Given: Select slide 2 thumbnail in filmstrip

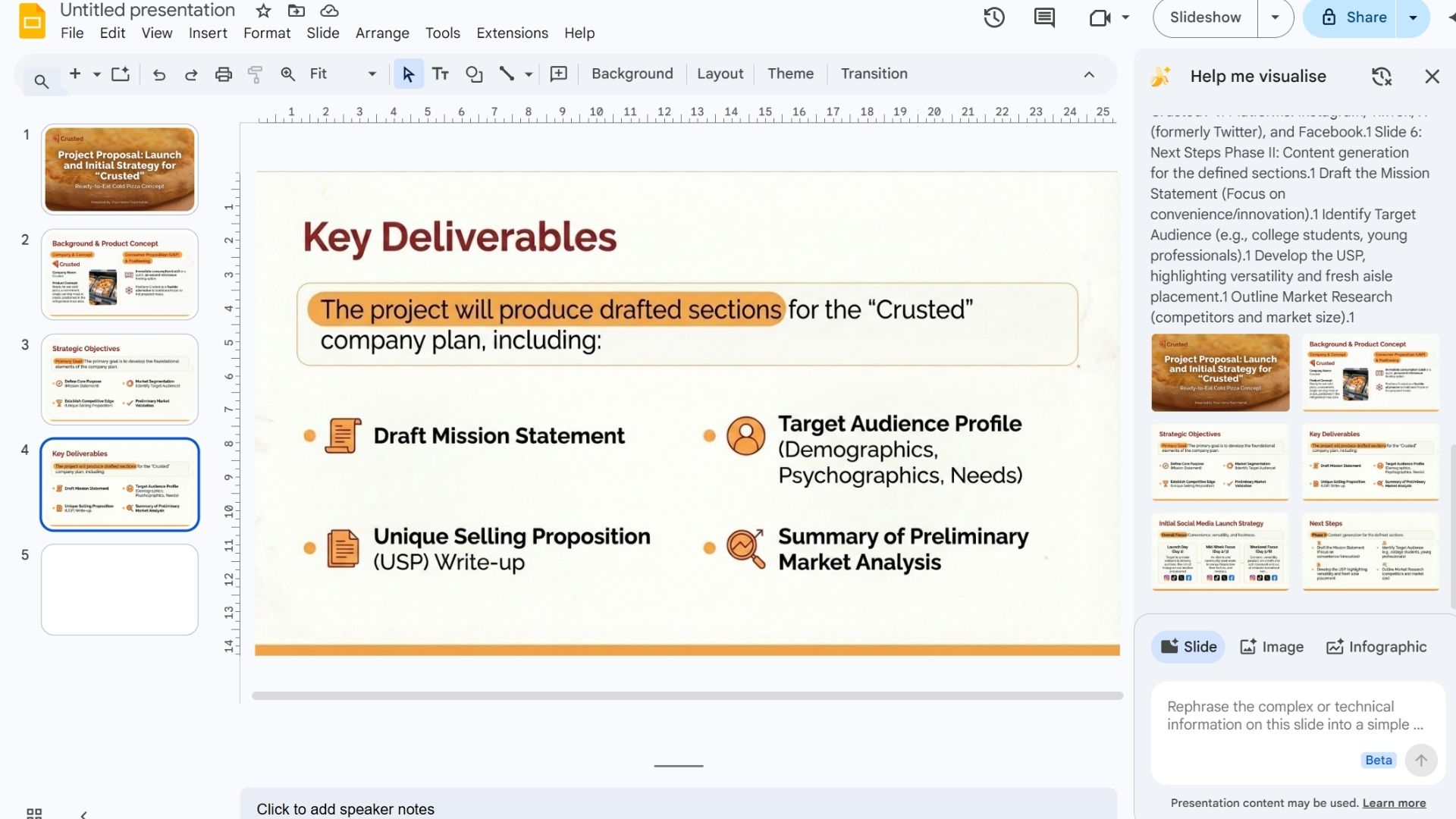Looking at the screenshot, I should [120, 275].
